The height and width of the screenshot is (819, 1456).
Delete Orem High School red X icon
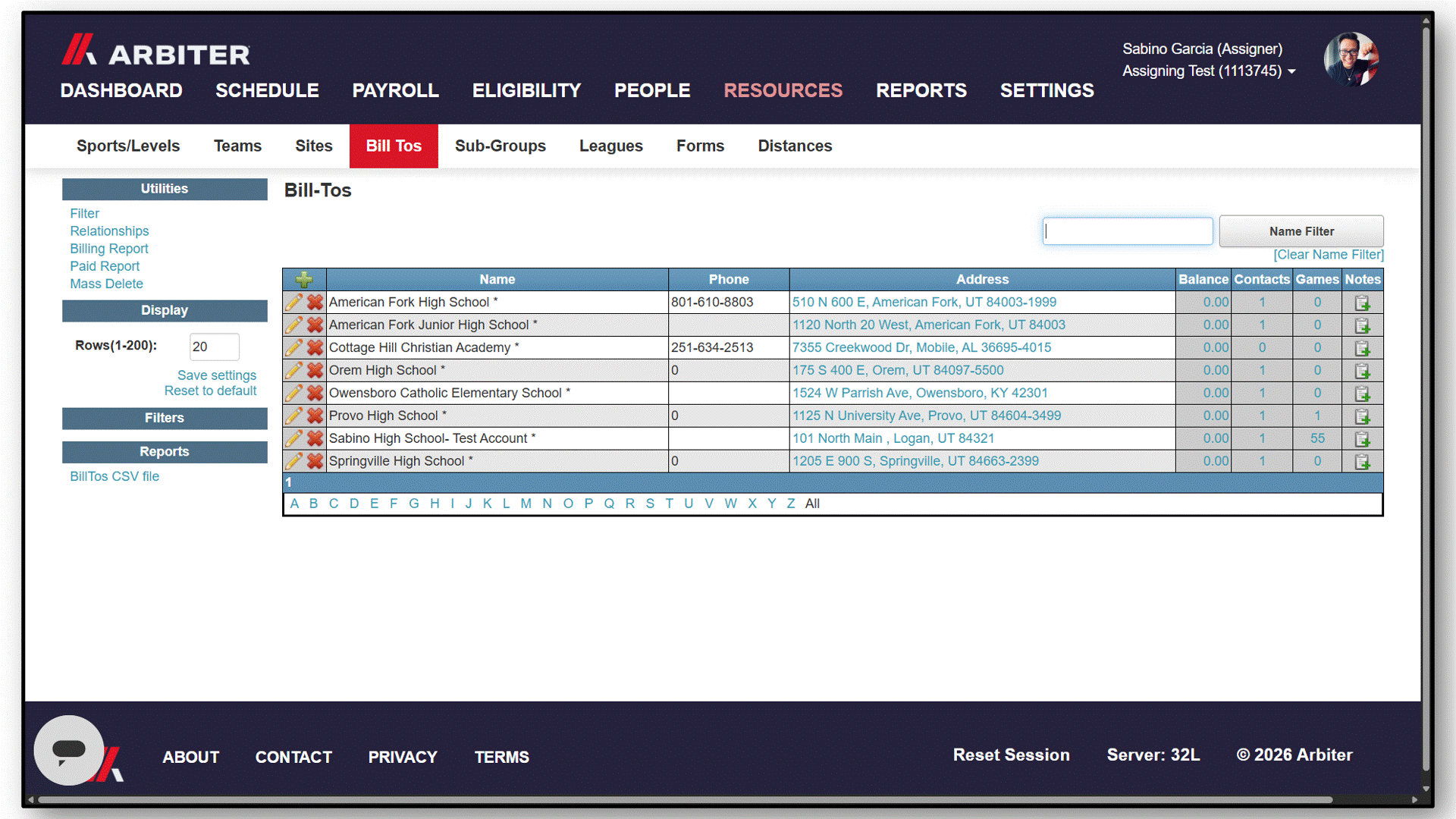pos(315,371)
